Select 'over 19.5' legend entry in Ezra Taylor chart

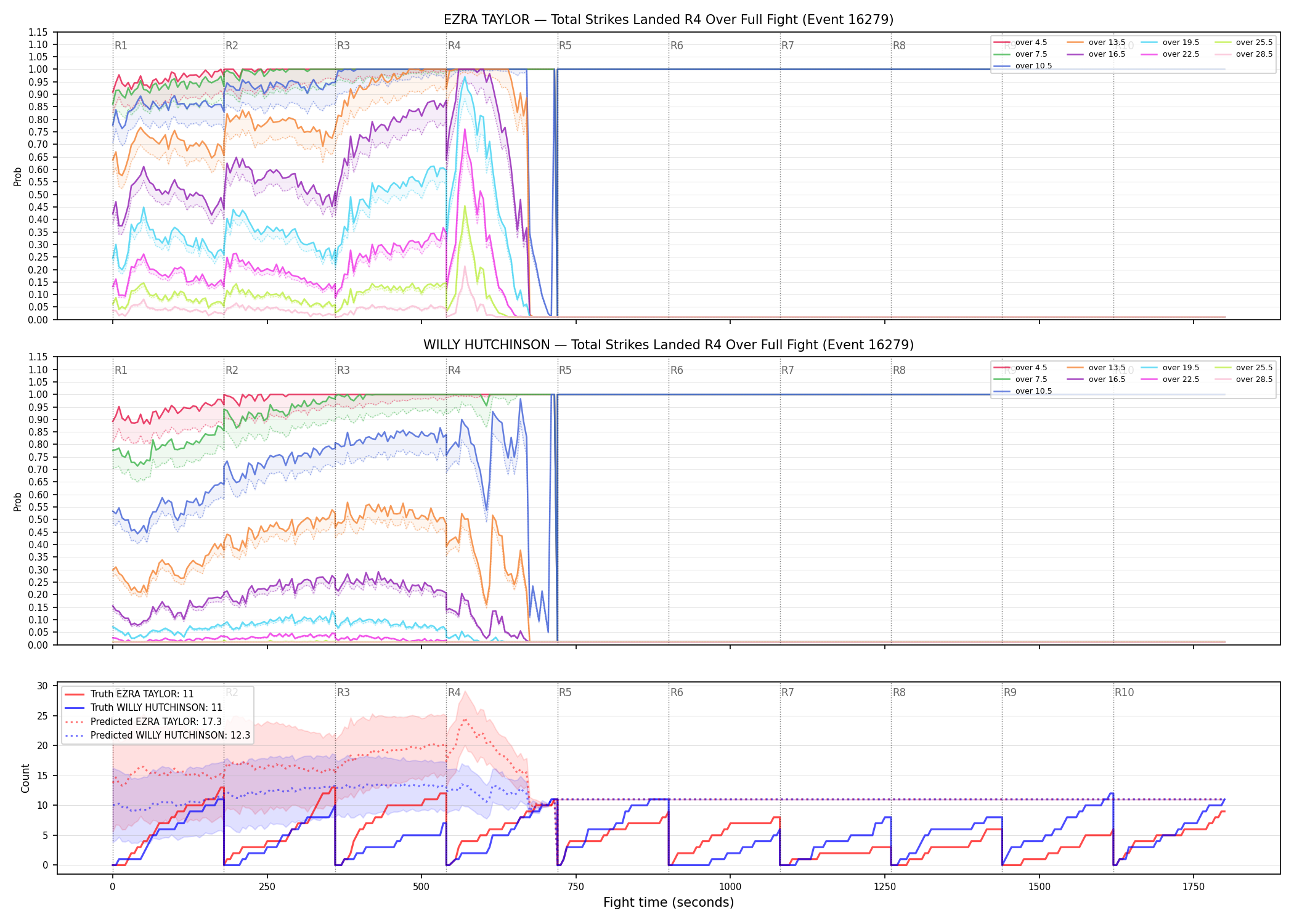(1170, 43)
